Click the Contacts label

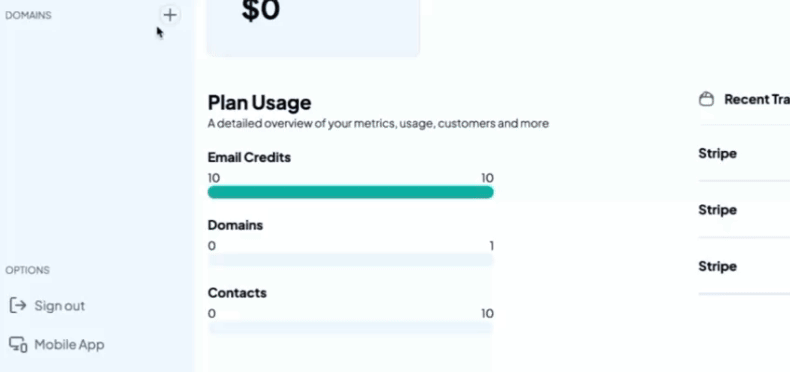237,293
